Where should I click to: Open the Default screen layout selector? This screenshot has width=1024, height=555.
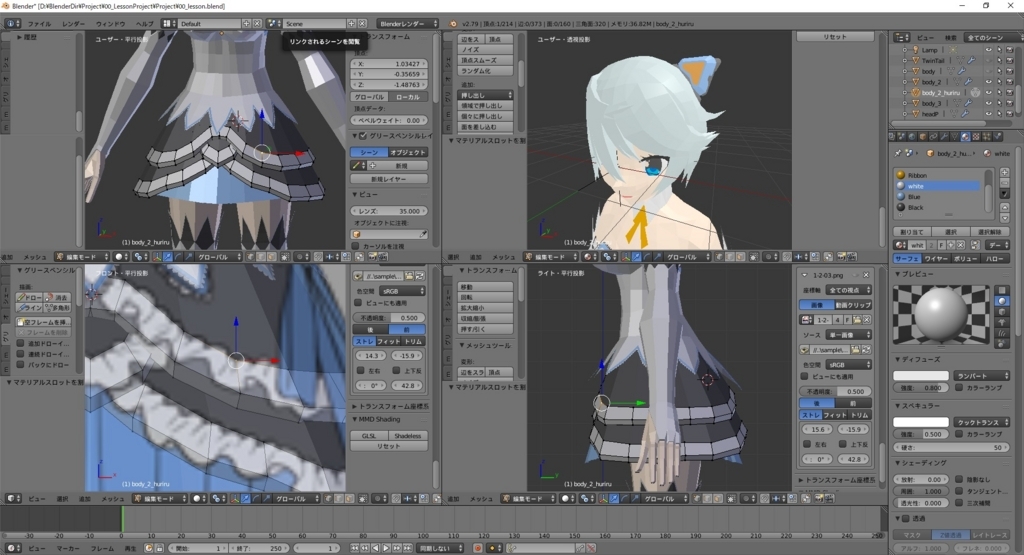pos(209,24)
